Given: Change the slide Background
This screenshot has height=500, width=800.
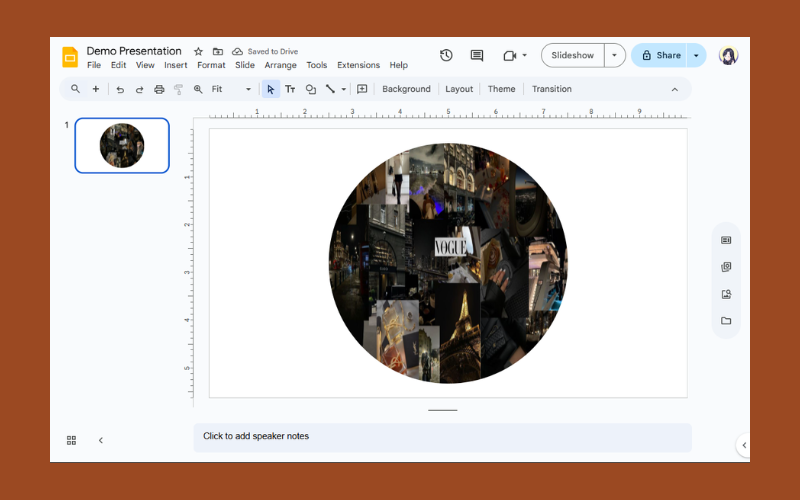Looking at the screenshot, I should (x=406, y=89).
